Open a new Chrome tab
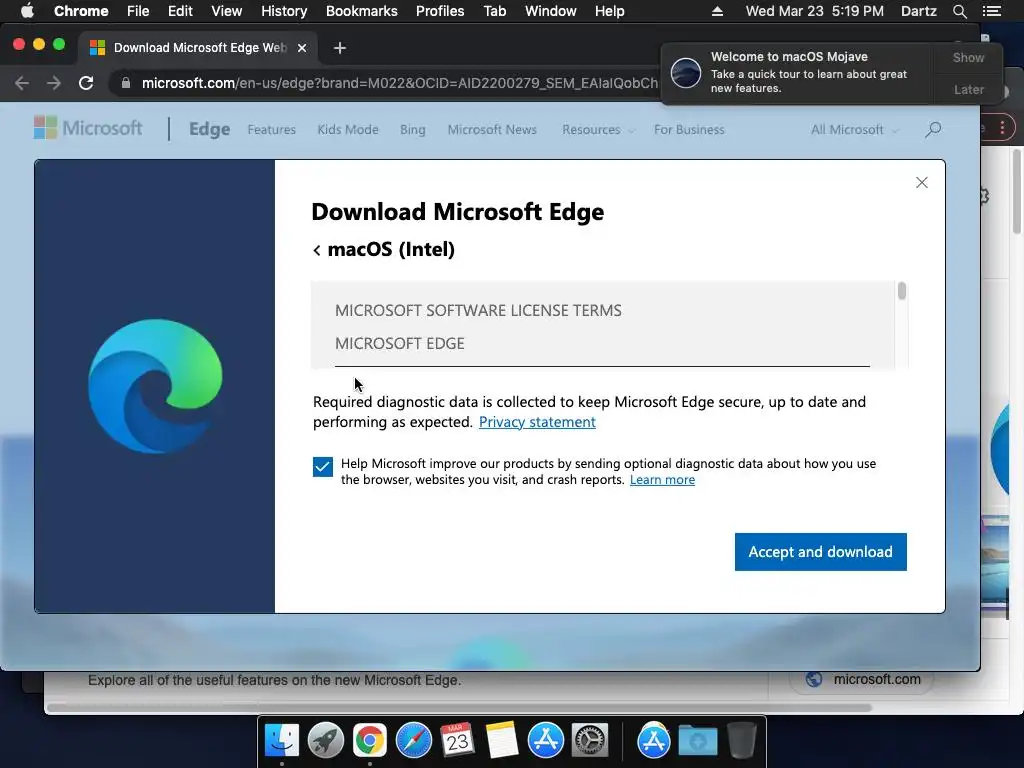The height and width of the screenshot is (768, 1024). (x=340, y=48)
